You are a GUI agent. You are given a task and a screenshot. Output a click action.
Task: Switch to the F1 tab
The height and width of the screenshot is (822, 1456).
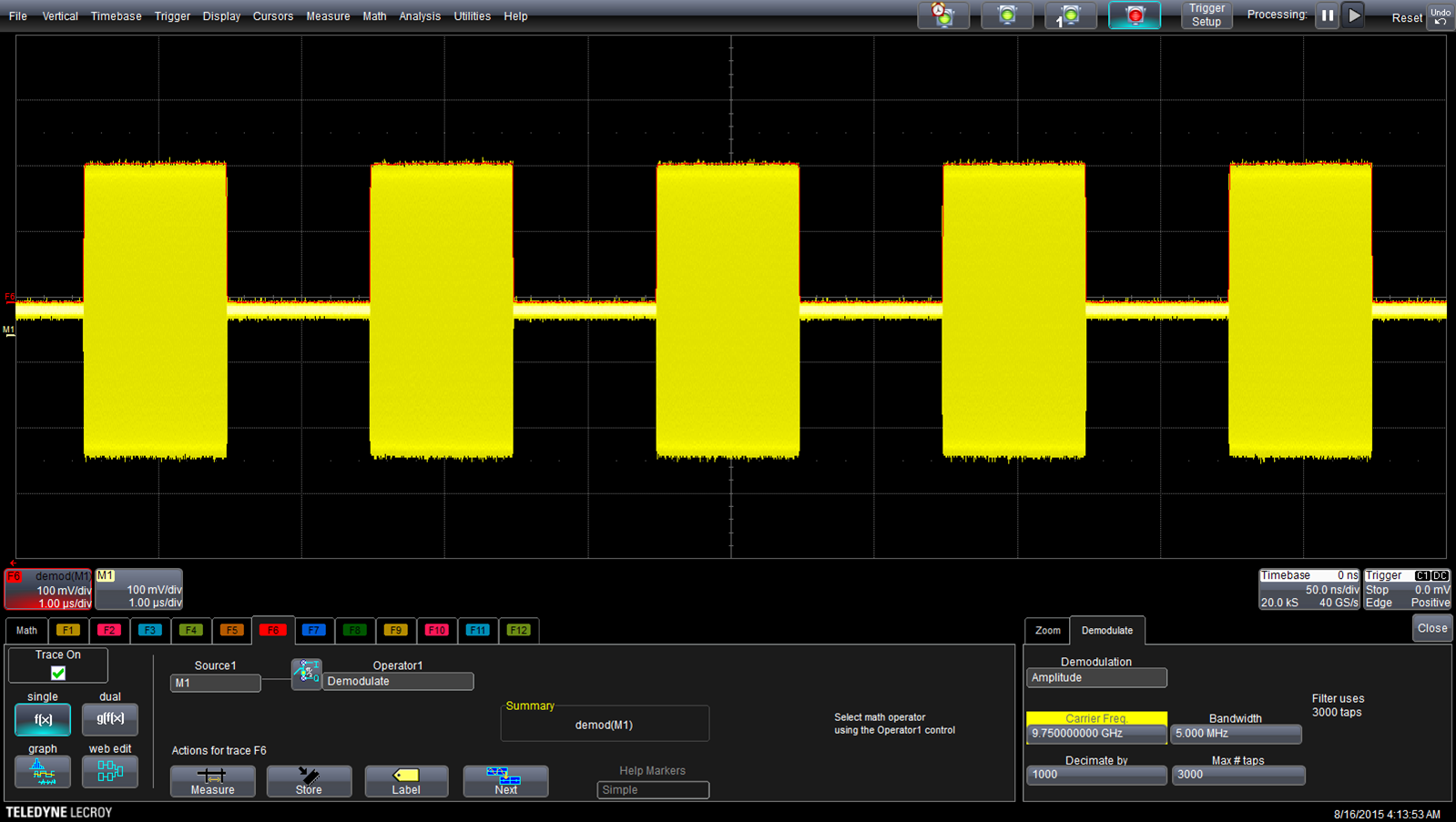68,630
